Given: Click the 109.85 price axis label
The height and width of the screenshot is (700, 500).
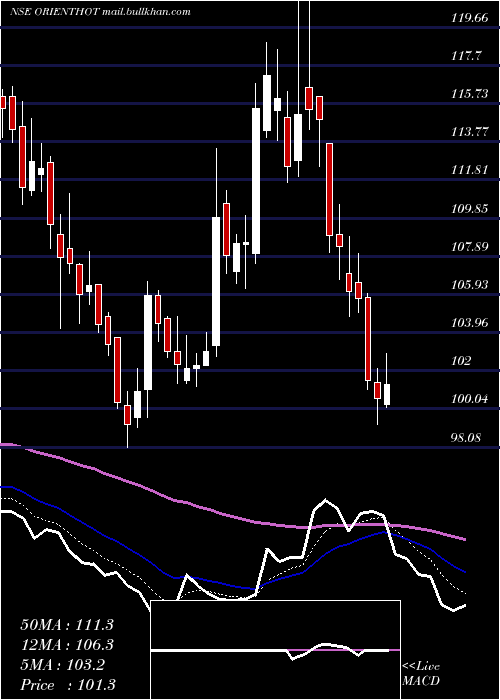Looking at the screenshot, I should tap(469, 208).
